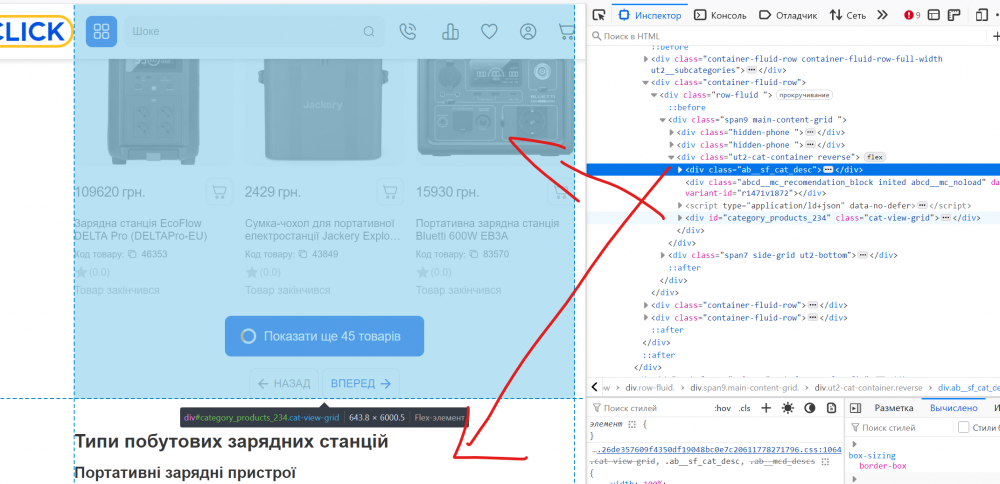Click the phone call icon in header
The width and height of the screenshot is (1000, 484).
(x=408, y=32)
